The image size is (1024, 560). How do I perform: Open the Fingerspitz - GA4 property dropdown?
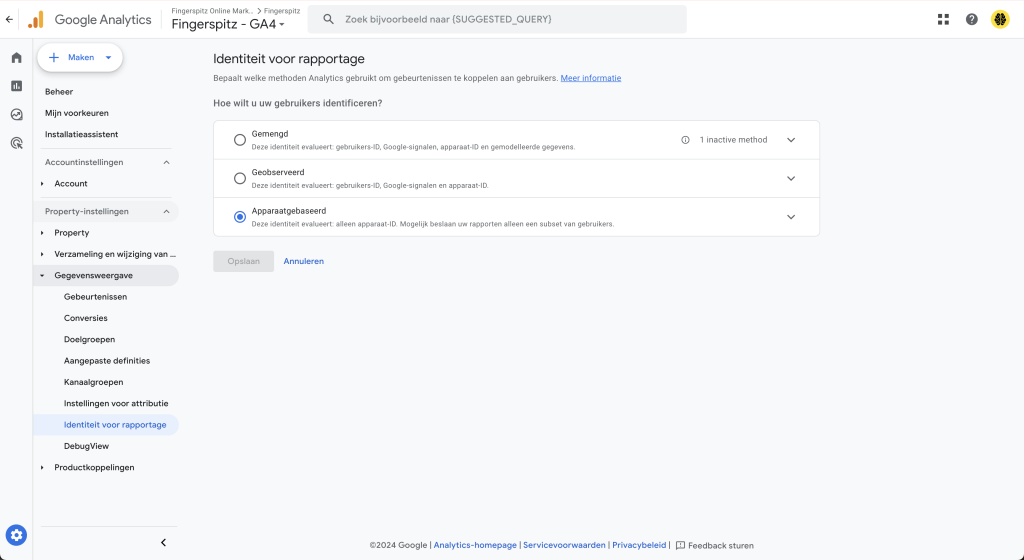tap(228, 25)
